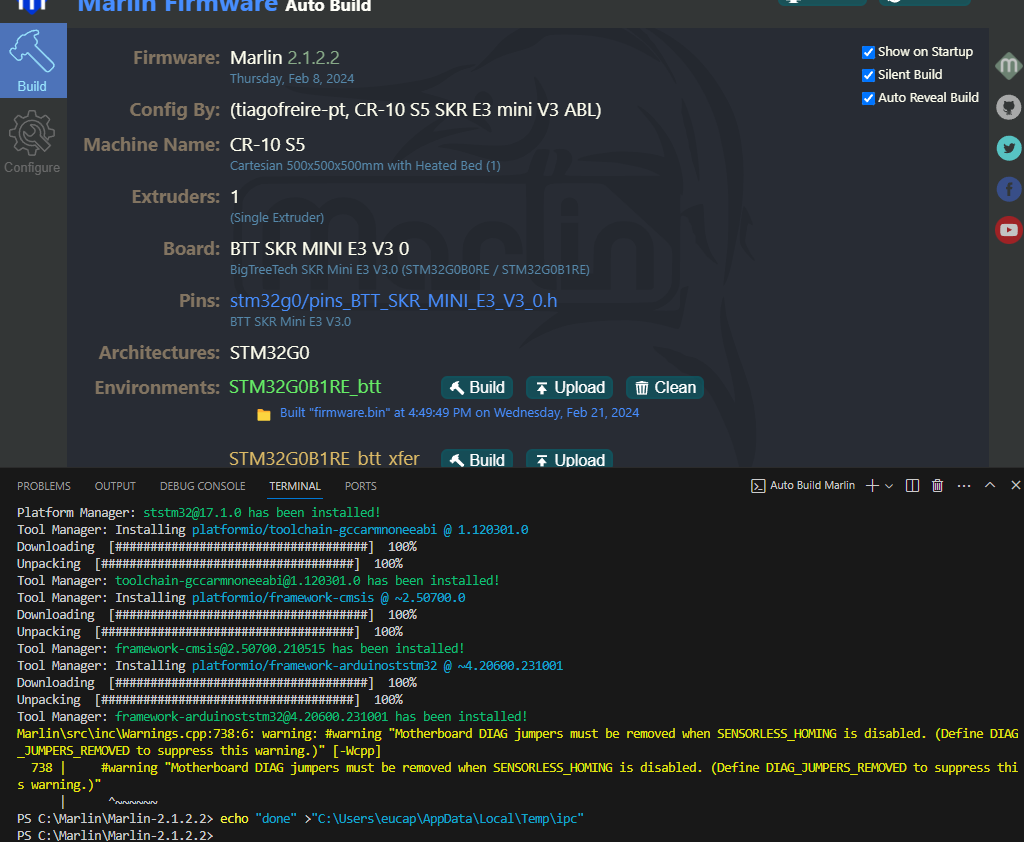Click the last terminal prompt line
1024x842 pixels.
point(115,835)
